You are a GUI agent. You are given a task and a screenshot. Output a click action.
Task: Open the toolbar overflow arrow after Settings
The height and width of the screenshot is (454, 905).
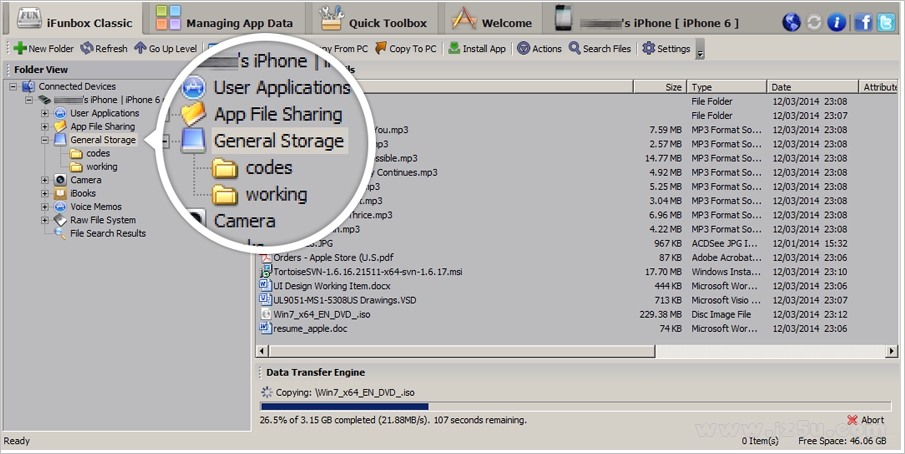pos(700,50)
